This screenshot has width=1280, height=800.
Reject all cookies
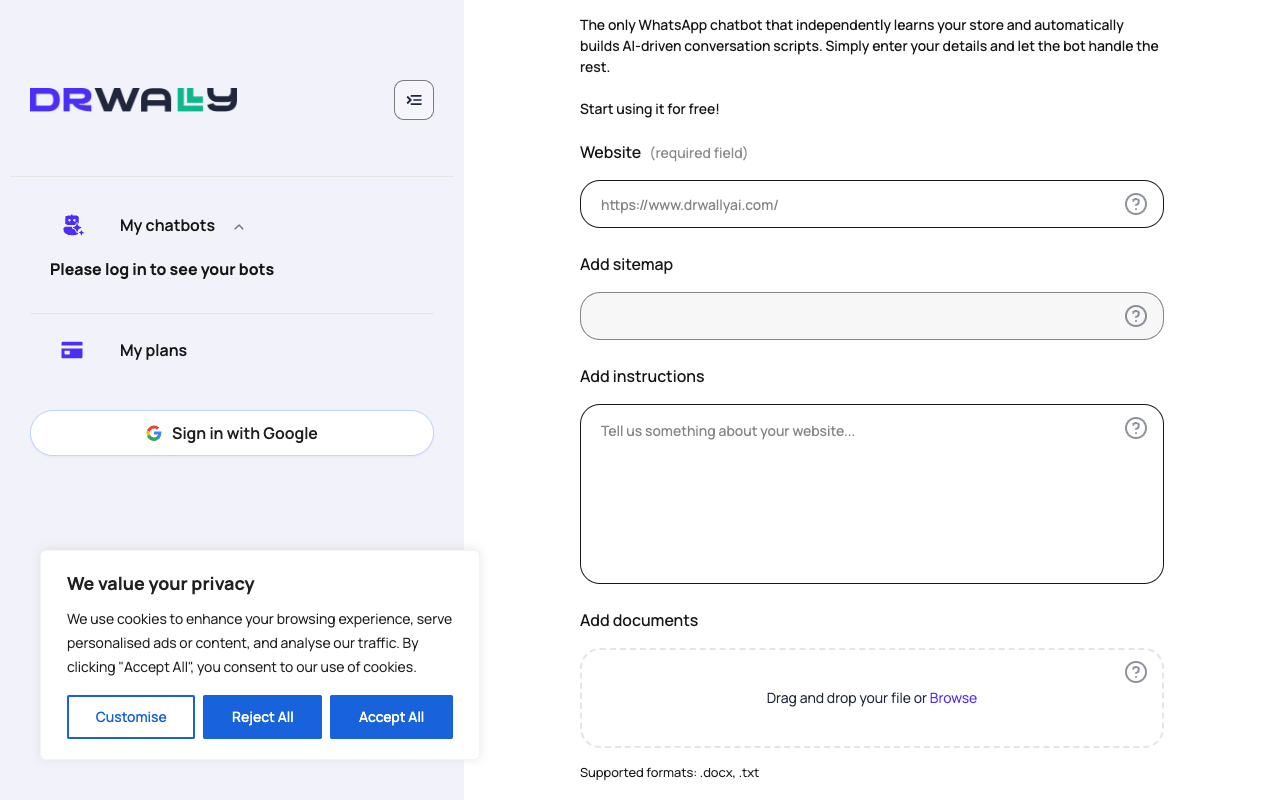click(262, 717)
